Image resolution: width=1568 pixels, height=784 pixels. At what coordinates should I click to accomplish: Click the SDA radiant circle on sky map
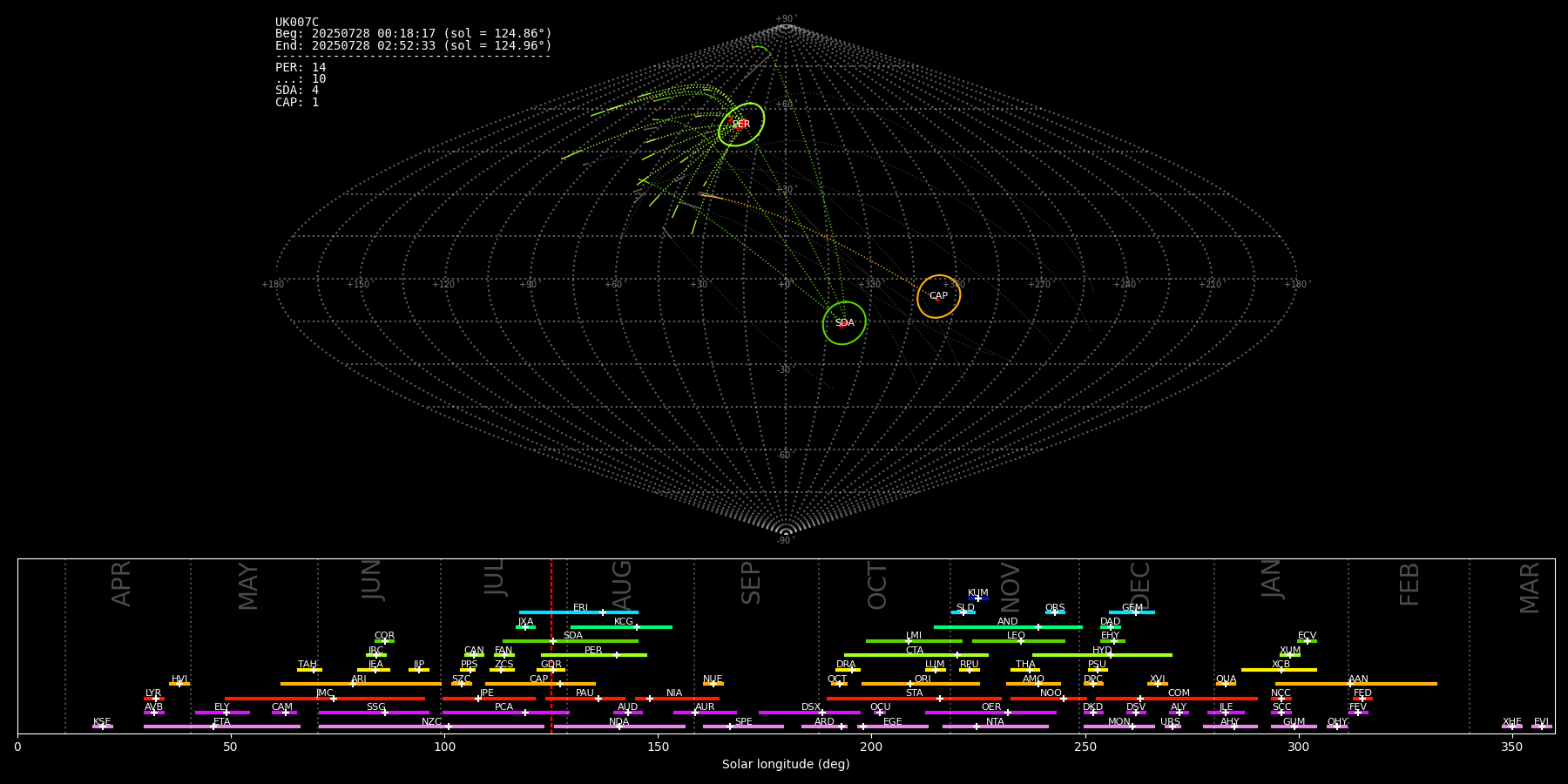point(844,323)
